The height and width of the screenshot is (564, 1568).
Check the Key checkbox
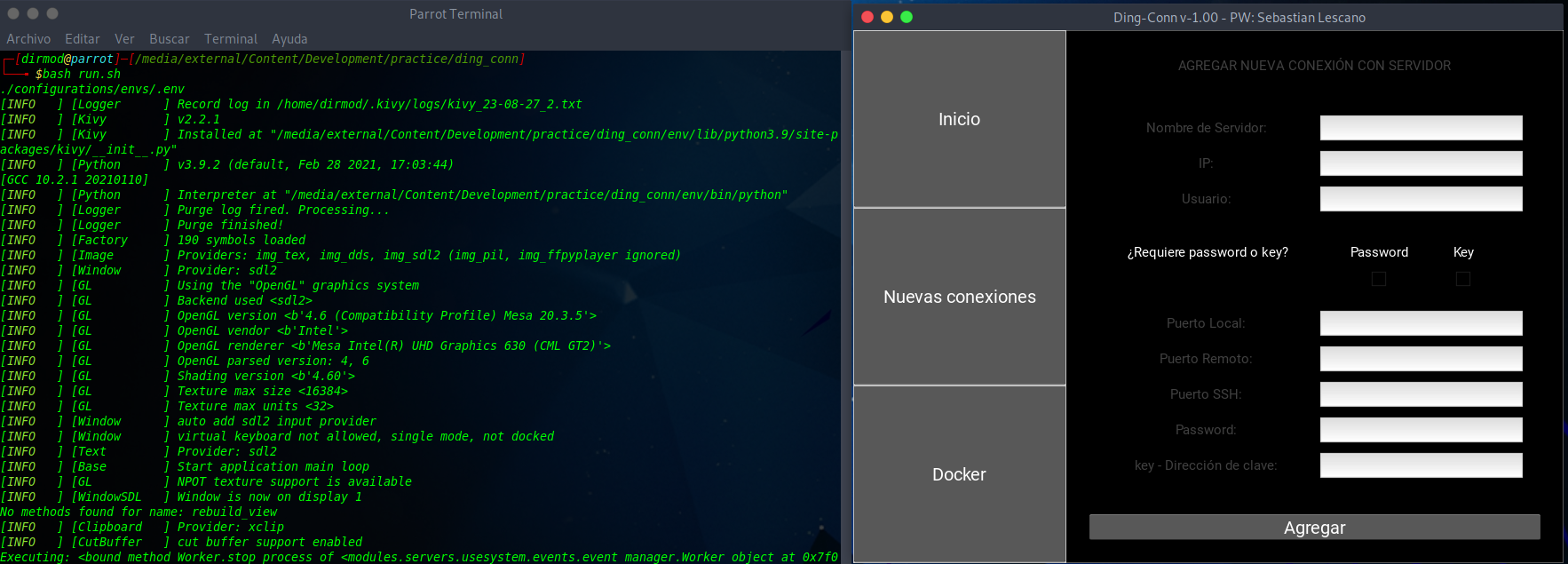coord(1463,279)
